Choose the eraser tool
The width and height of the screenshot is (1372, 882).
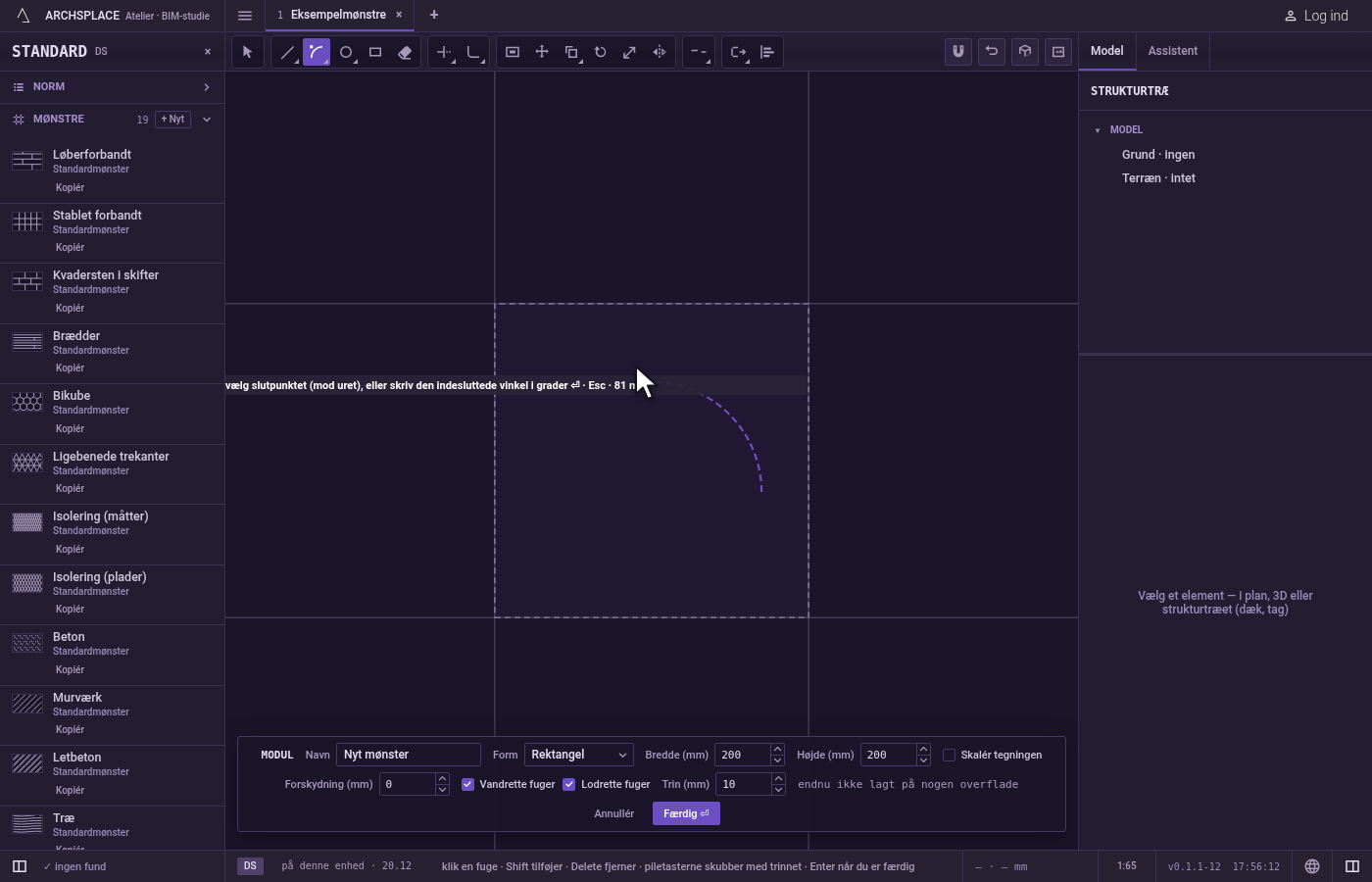point(405,52)
